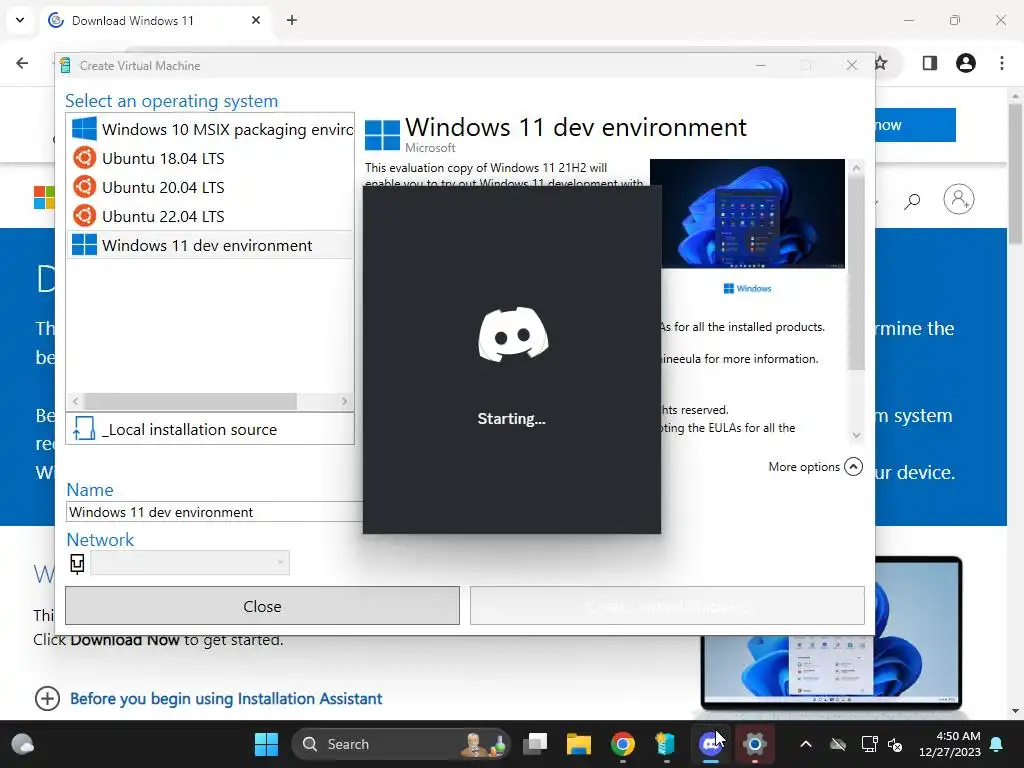Open Hyper-V Quick Create taskbar icon
The width and height of the screenshot is (1024, 768).
[x=665, y=744]
